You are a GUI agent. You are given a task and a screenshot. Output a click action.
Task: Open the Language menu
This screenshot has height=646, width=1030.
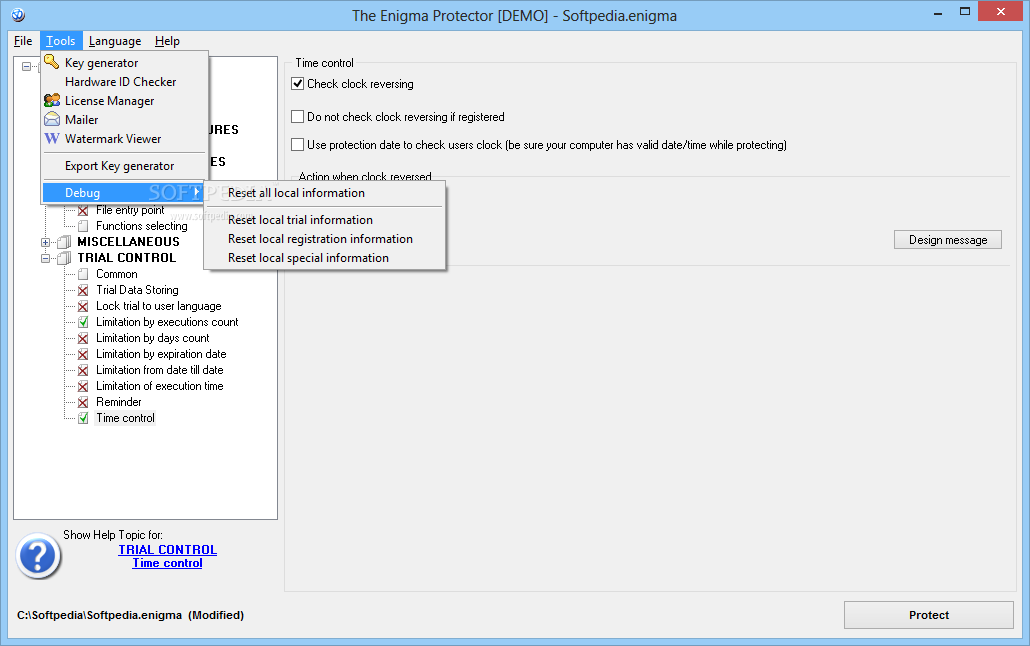(x=115, y=41)
